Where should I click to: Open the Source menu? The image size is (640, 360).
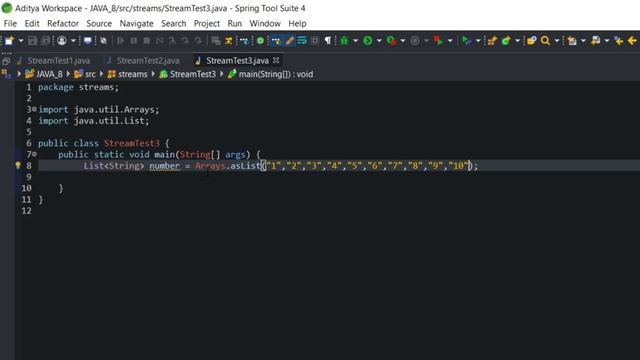[x=99, y=24]
